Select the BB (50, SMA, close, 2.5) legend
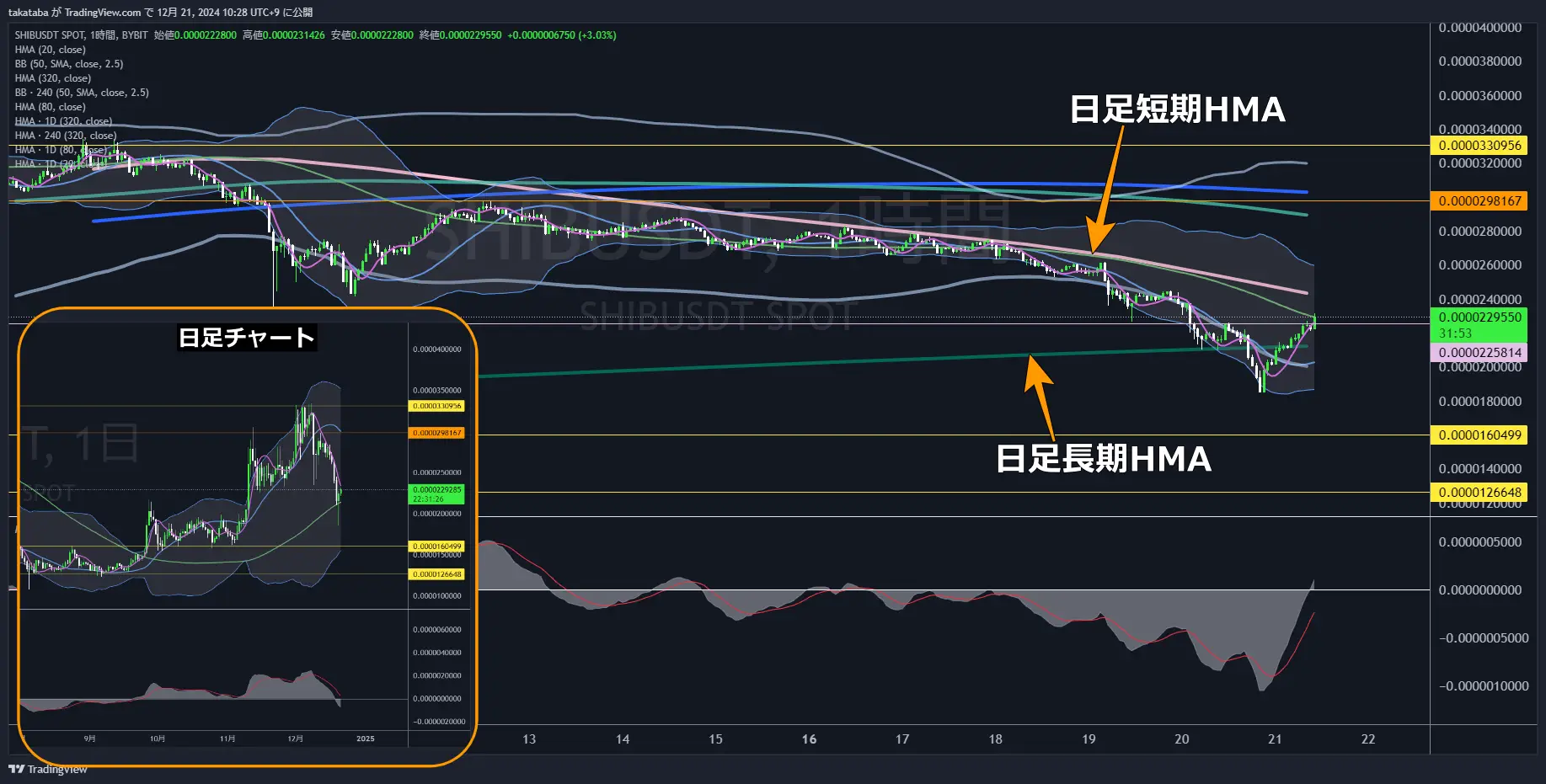1546x784 pixels. click(x=68, y=64)
